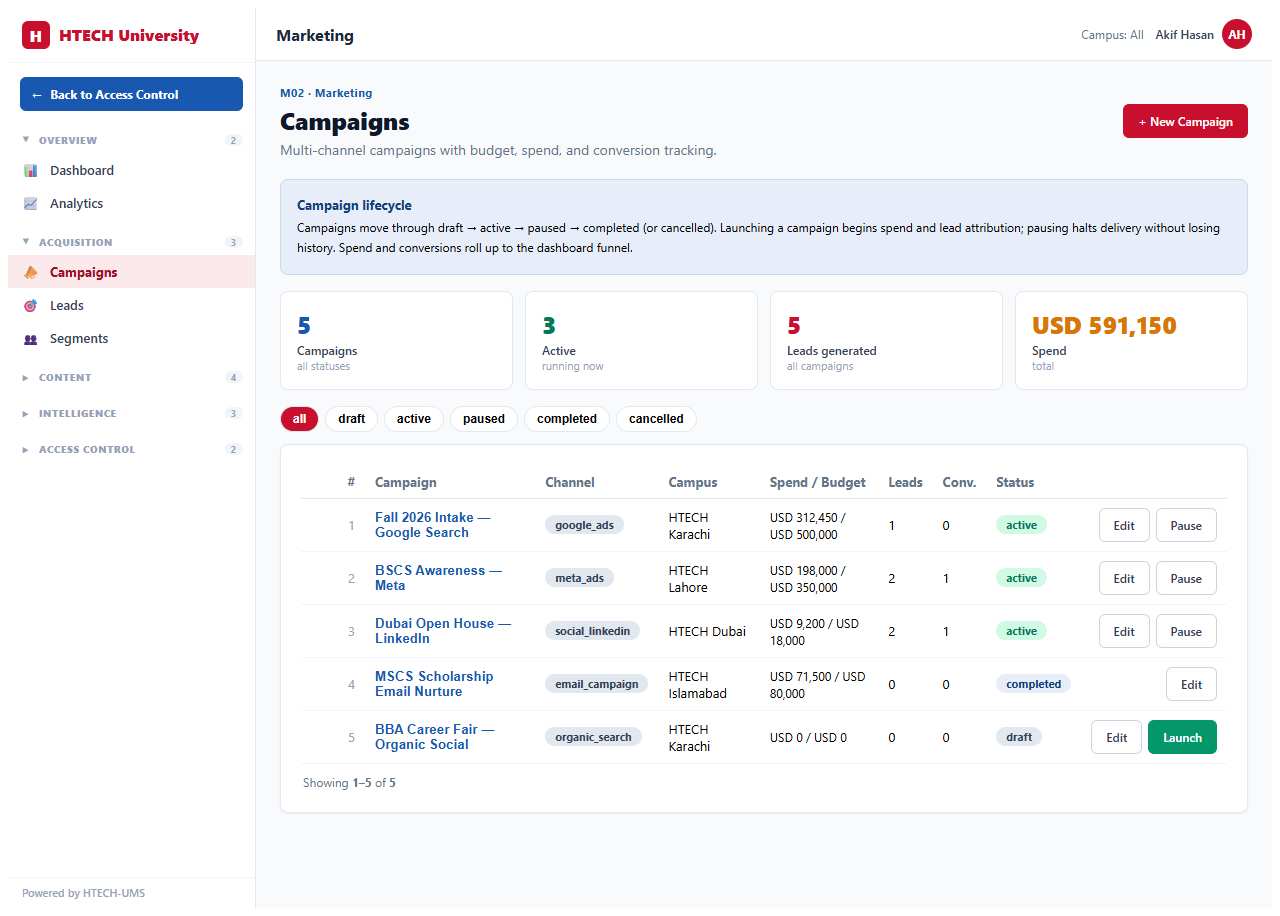
Task: Click the meta_ads channel tag
Action: point(579,578)
